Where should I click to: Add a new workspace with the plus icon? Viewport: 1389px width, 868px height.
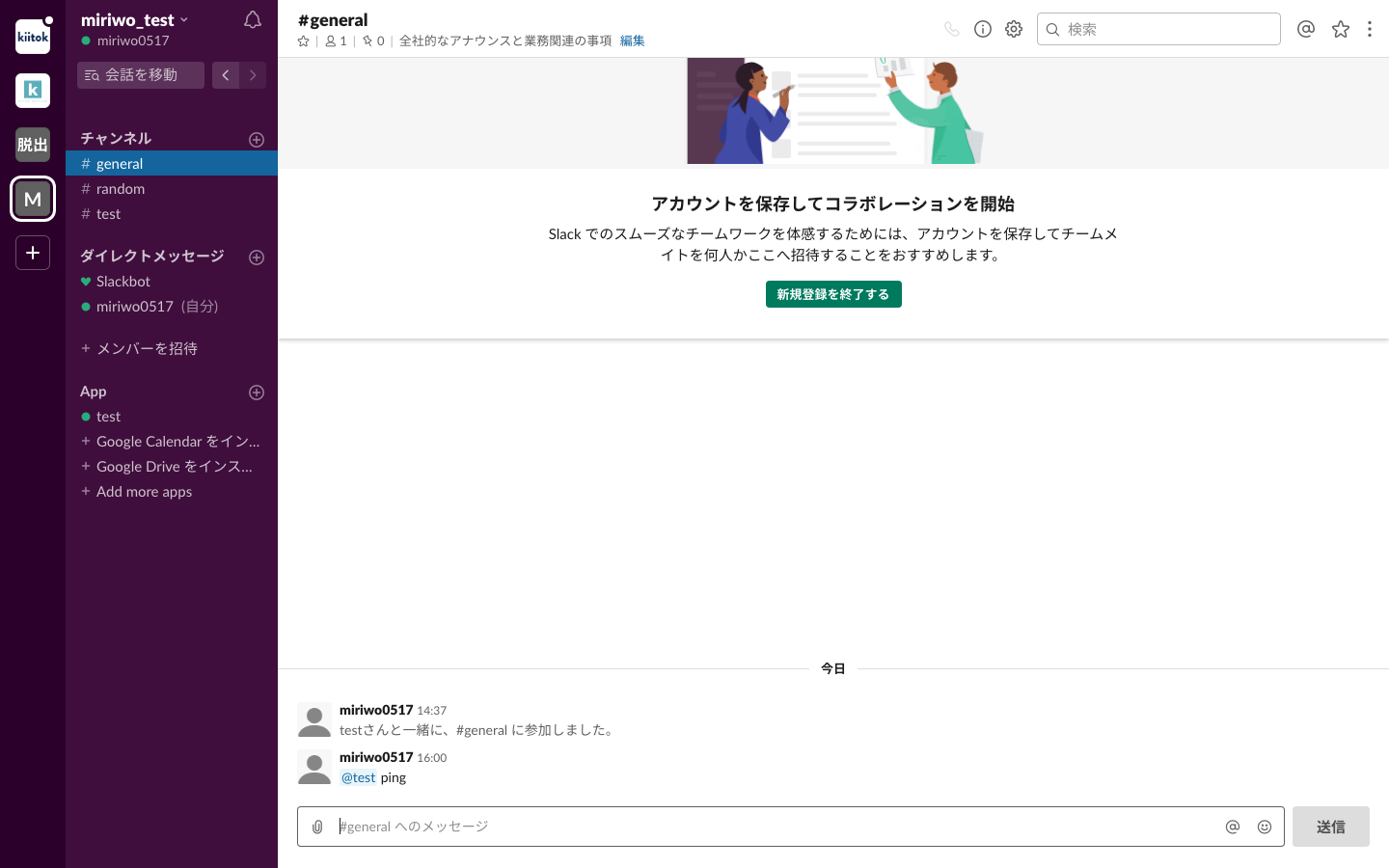[32, 253]
